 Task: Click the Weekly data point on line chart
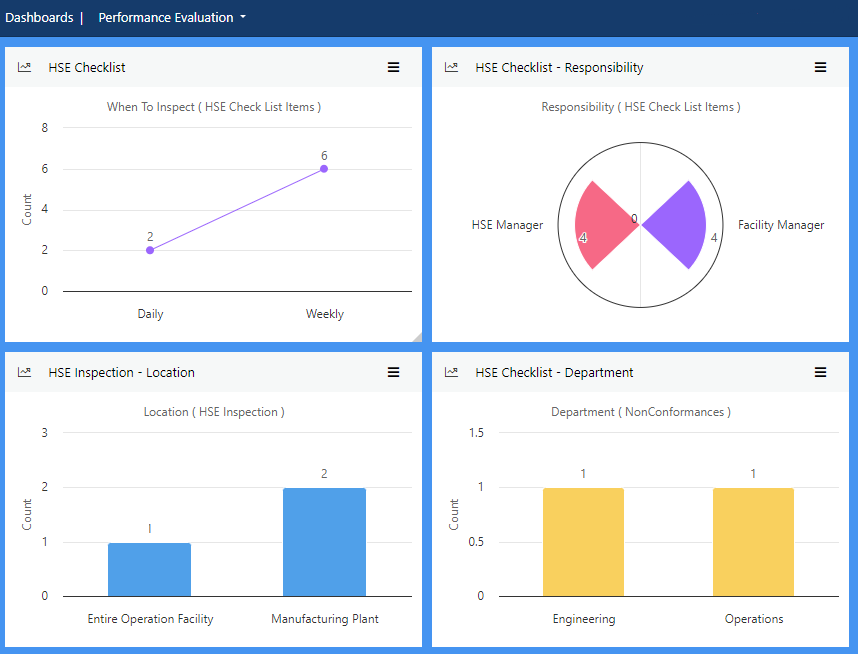coord(324,168)
